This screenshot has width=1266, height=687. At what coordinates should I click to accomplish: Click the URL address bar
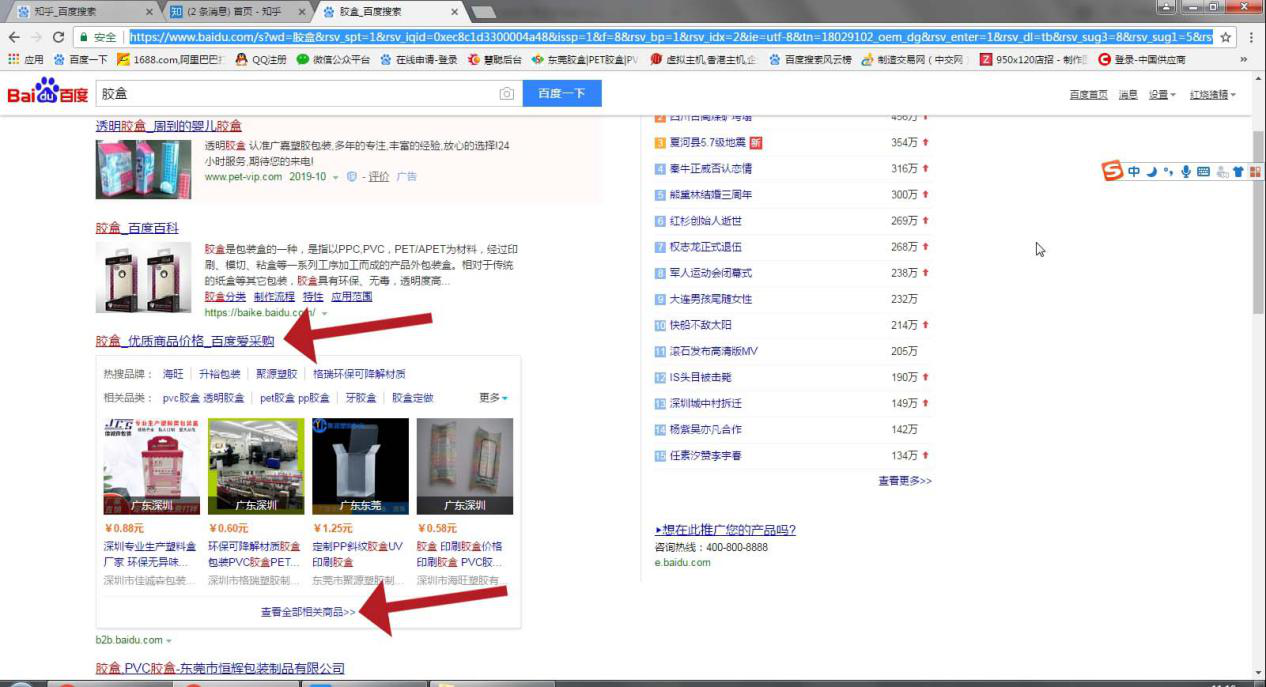coord(670,37)
